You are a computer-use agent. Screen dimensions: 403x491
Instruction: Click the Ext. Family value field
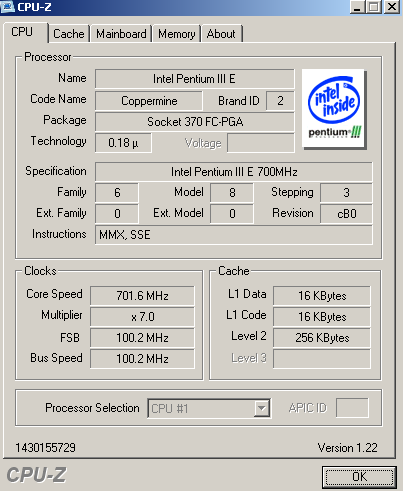[x=117, y=213]
